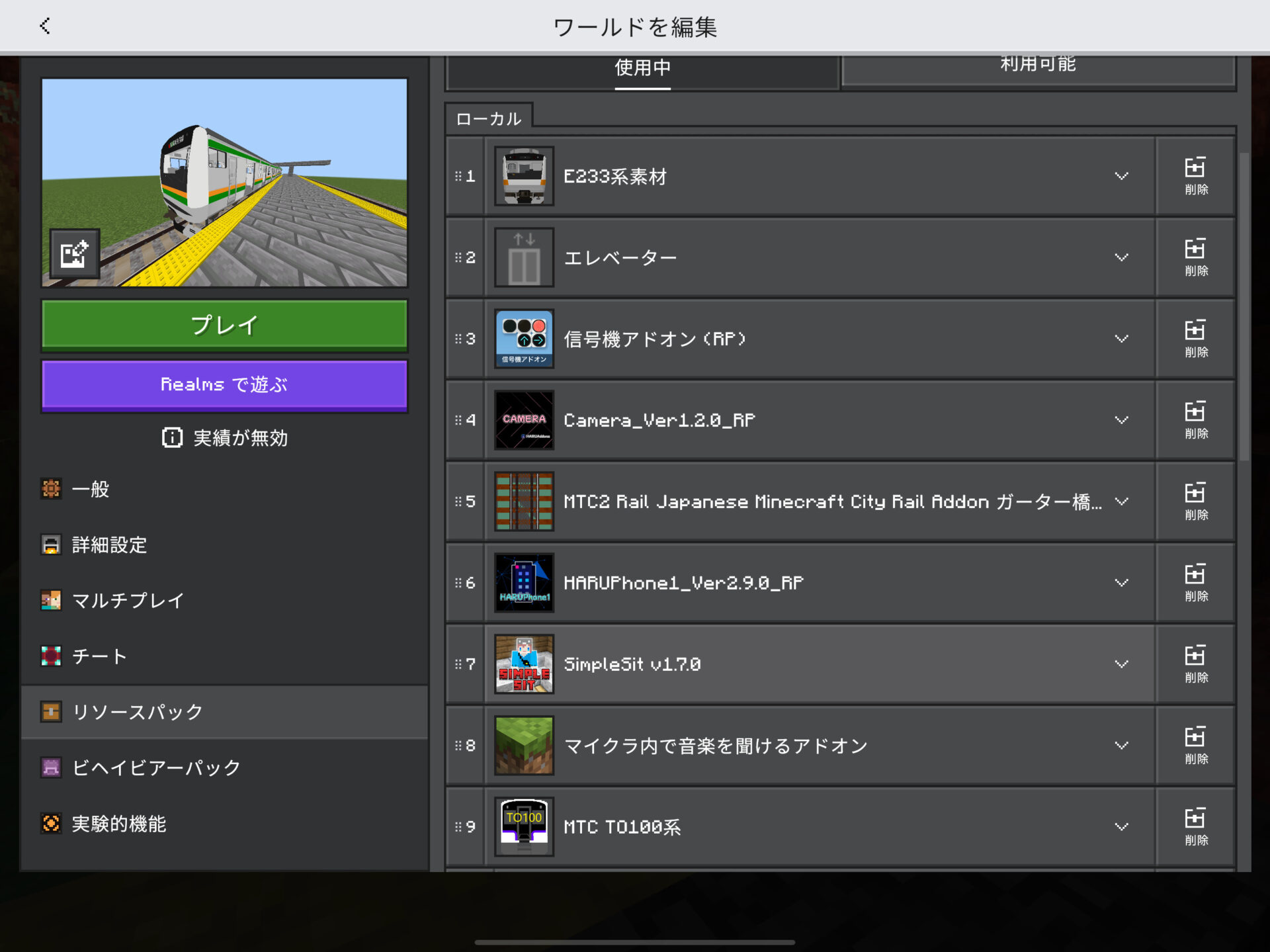
Task: Expand Camera_Ver1.2.0_RP details chevron
Action: 1121,420
